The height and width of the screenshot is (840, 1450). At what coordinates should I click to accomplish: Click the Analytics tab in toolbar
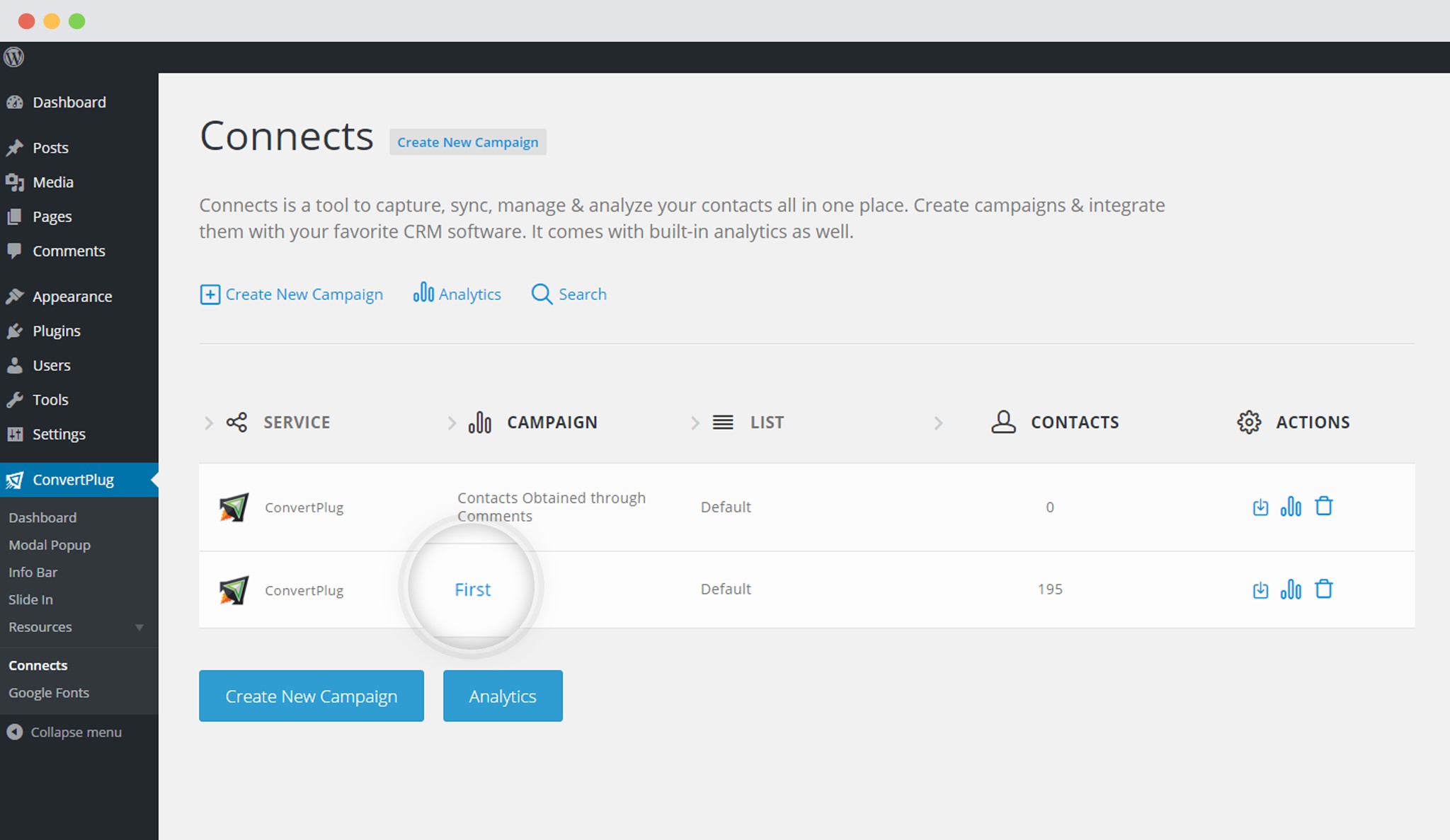click(457, 294)
